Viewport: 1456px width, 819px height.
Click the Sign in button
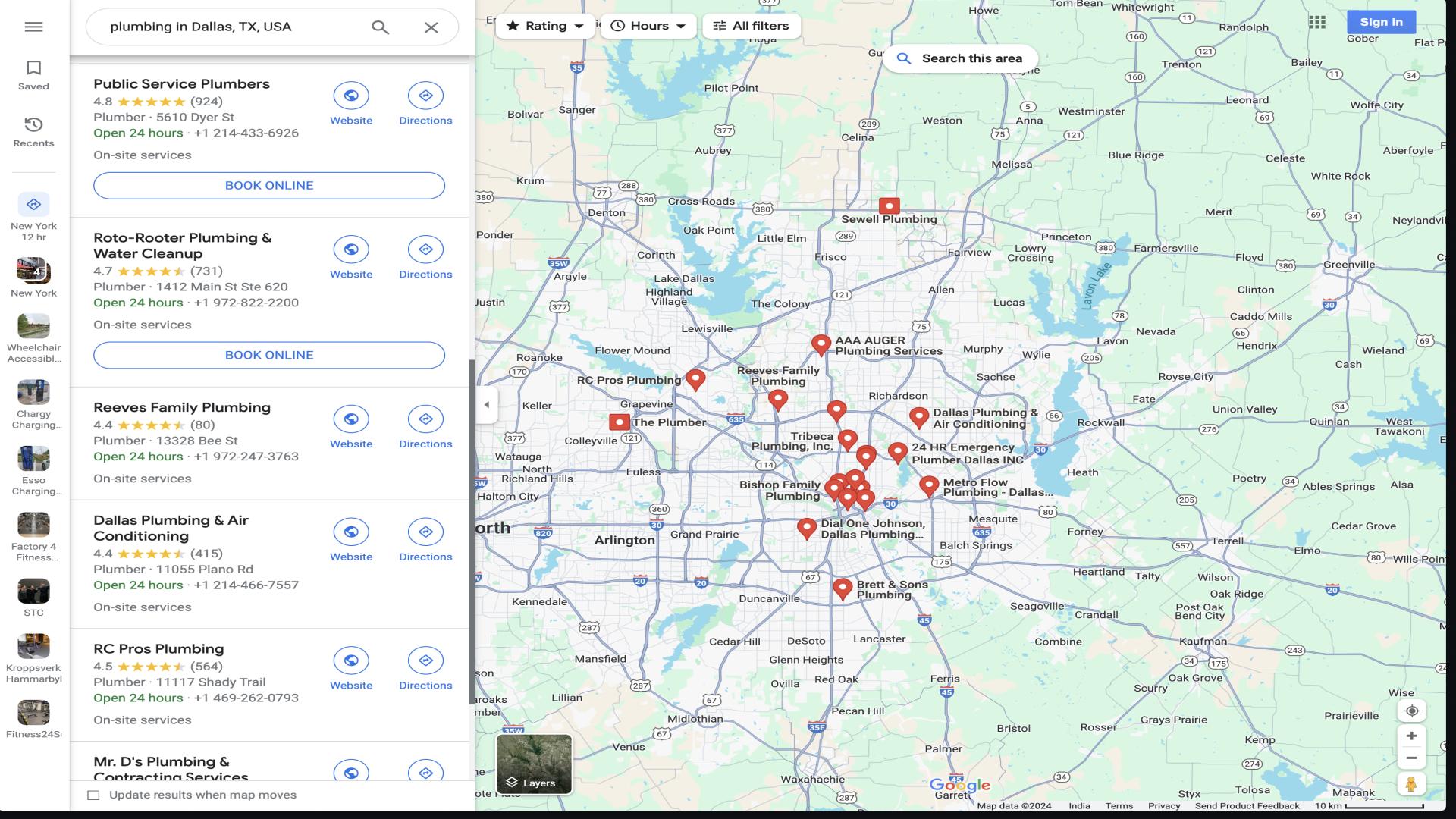coord(1381,22)
